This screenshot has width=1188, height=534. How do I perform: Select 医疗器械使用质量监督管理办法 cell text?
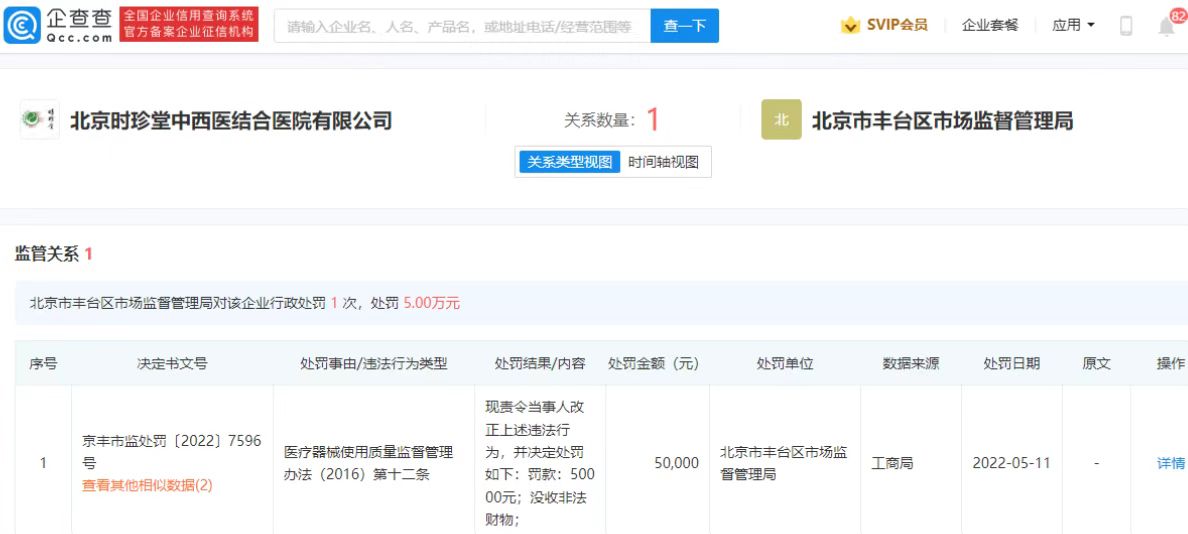tap(368, 463)
